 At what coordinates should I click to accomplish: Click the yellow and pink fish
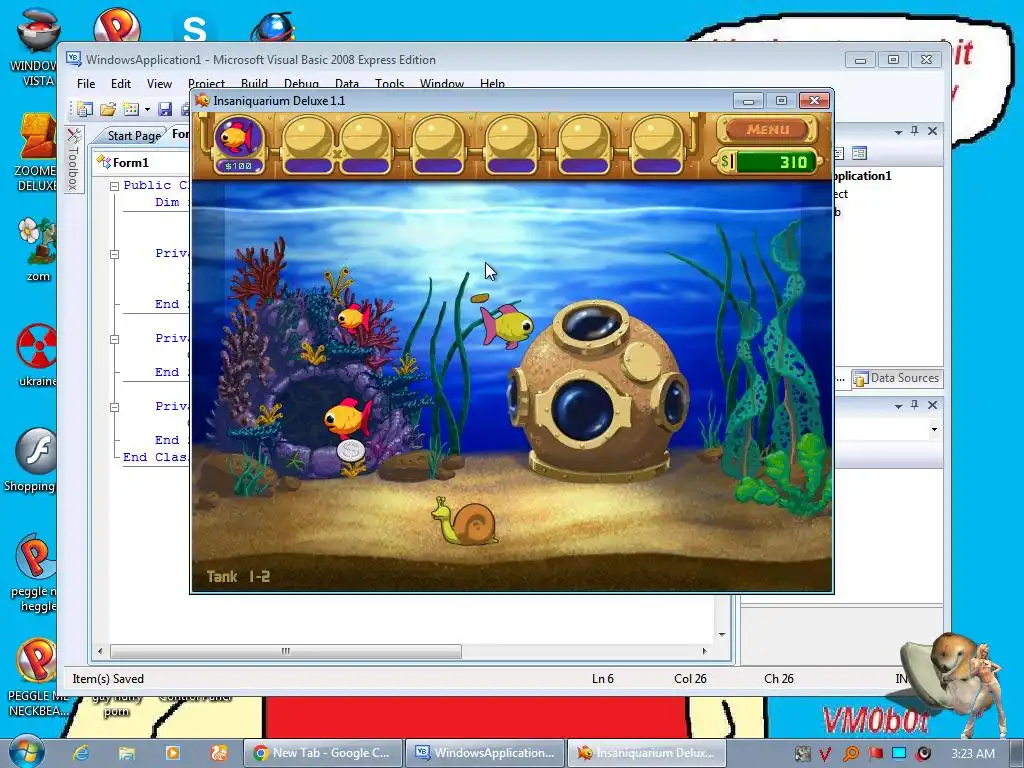click(x=507, y=325)
